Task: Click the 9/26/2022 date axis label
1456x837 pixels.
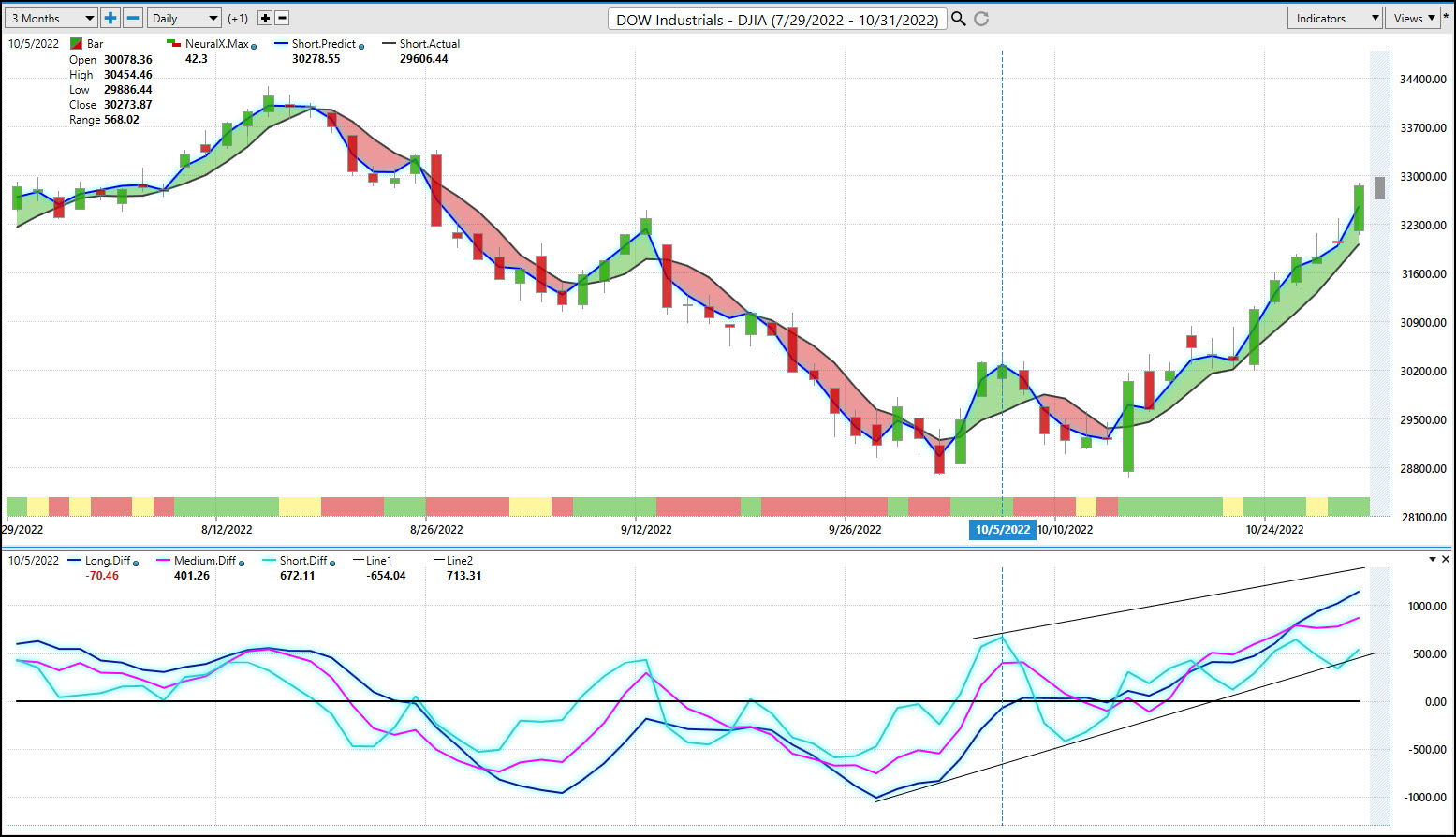Action: (855, 529)
